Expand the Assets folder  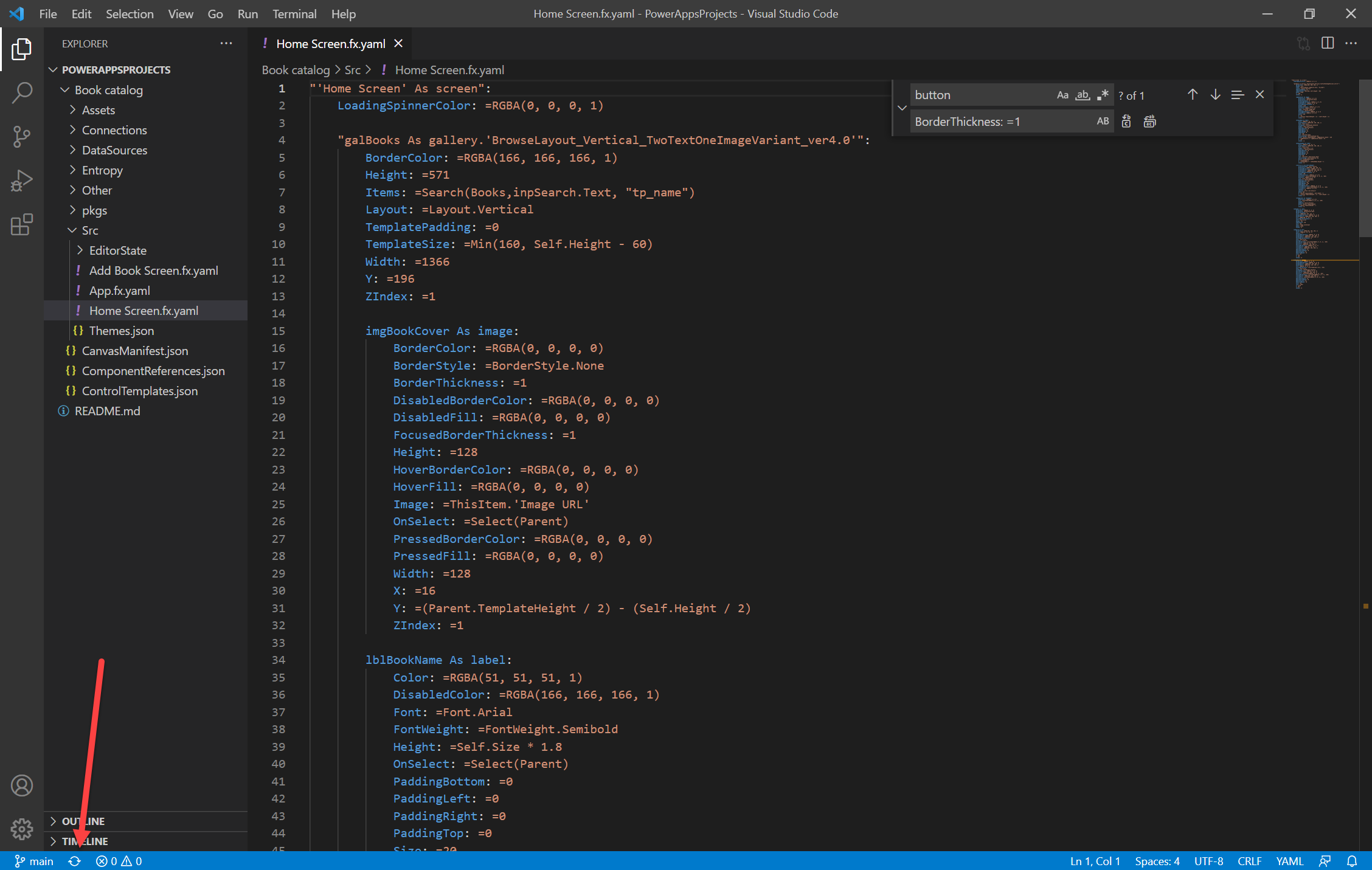pyautogui.click(x=99, y=110)
